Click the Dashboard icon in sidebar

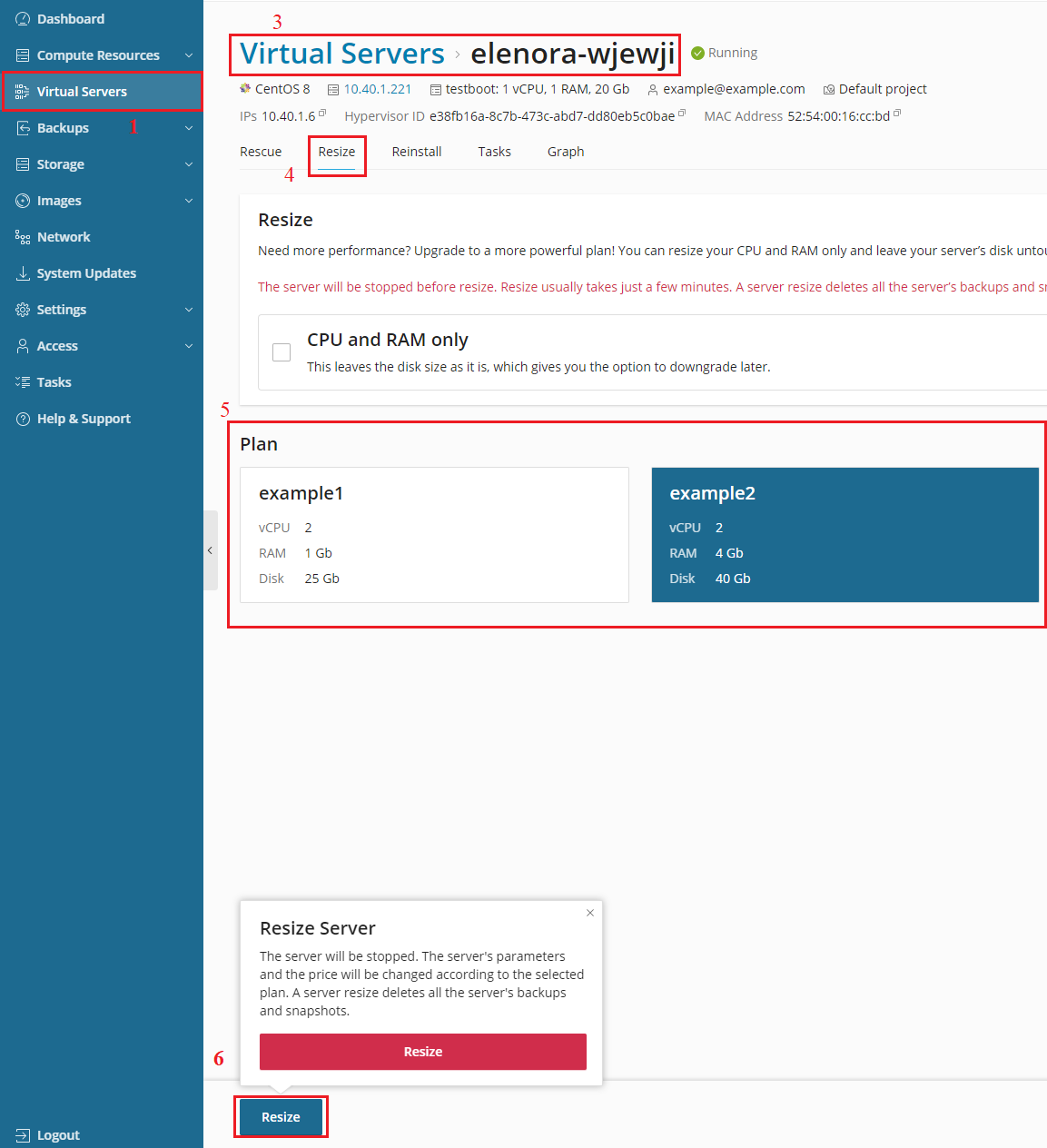pos(23,19)
